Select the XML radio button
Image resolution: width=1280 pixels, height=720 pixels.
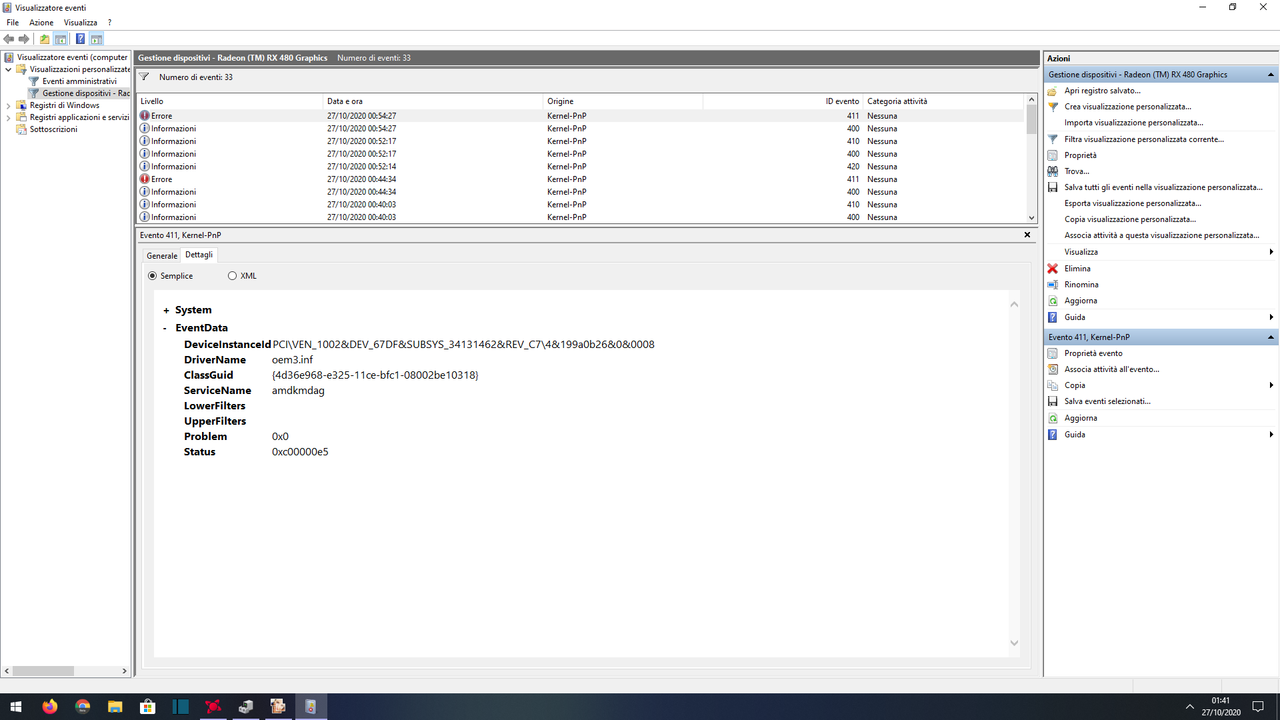coord(233,276)
